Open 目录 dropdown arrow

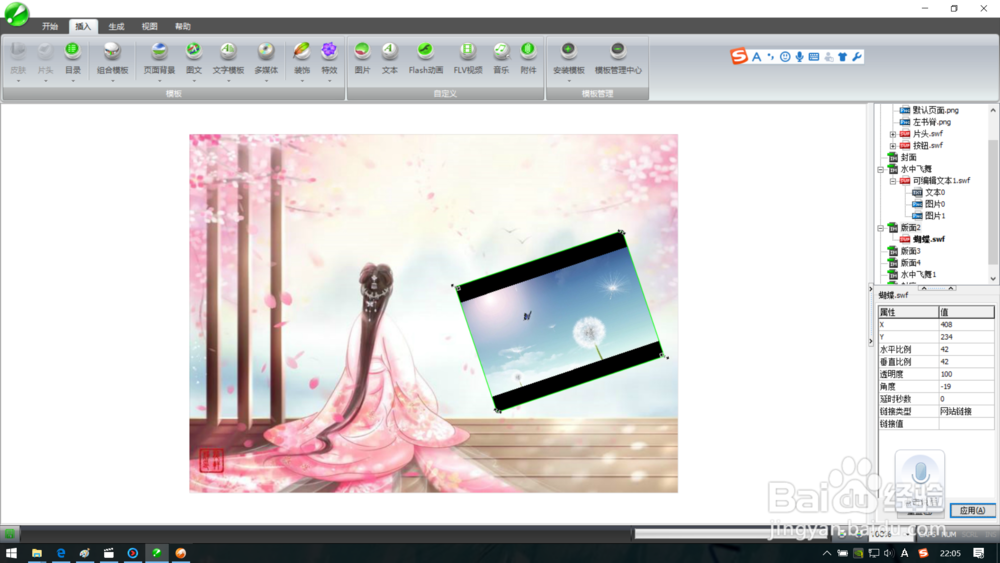(x=73, y=81)
